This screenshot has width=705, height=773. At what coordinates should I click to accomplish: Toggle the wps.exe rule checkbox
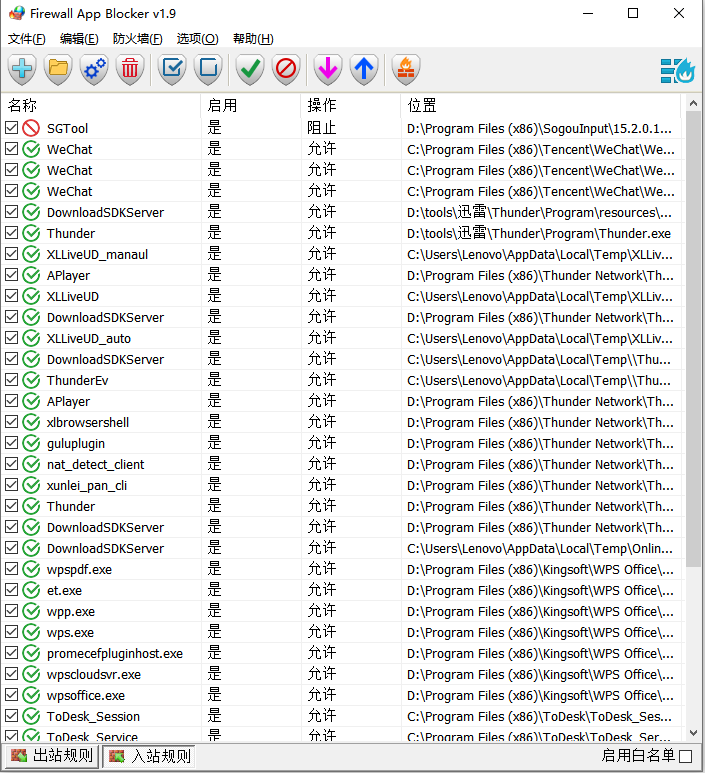point(11,632)
